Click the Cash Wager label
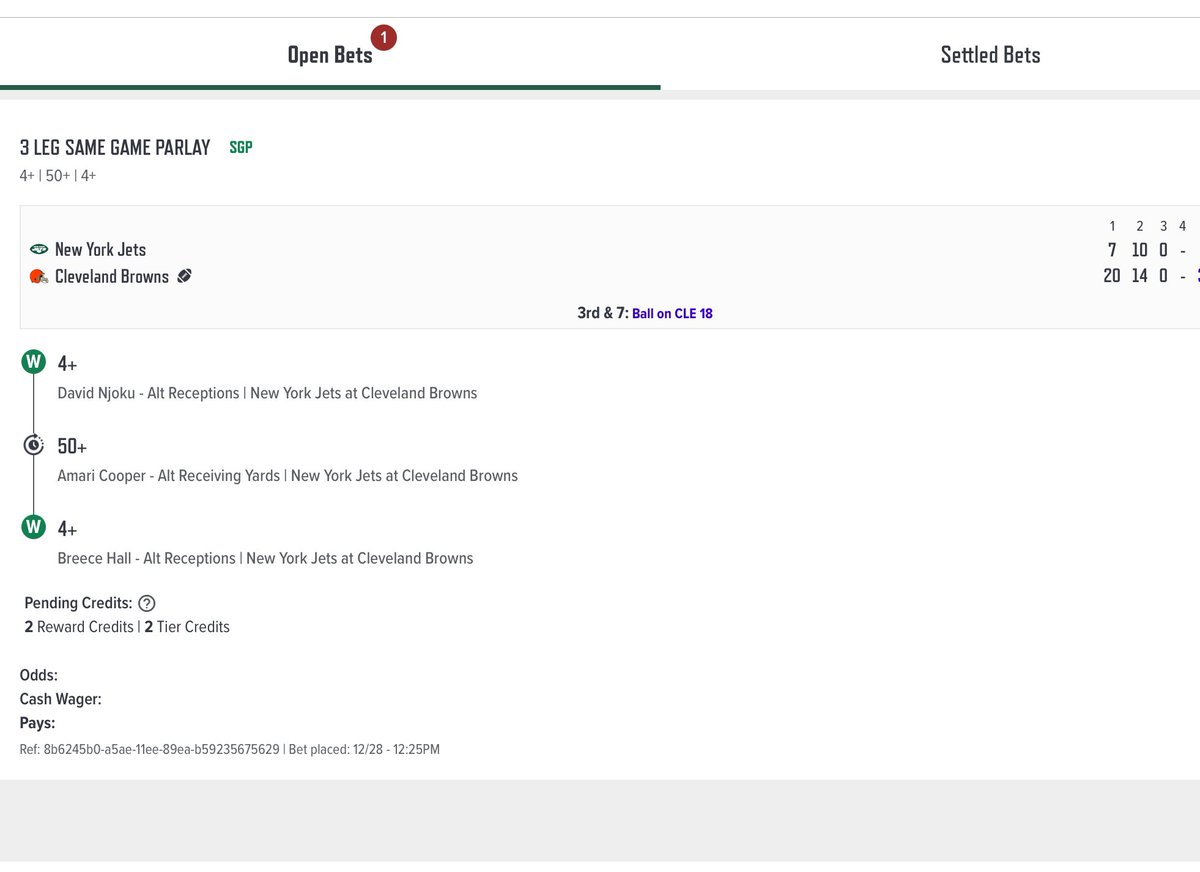The image size is (1200, 872). pyautogui.click(x=61, y=699)
